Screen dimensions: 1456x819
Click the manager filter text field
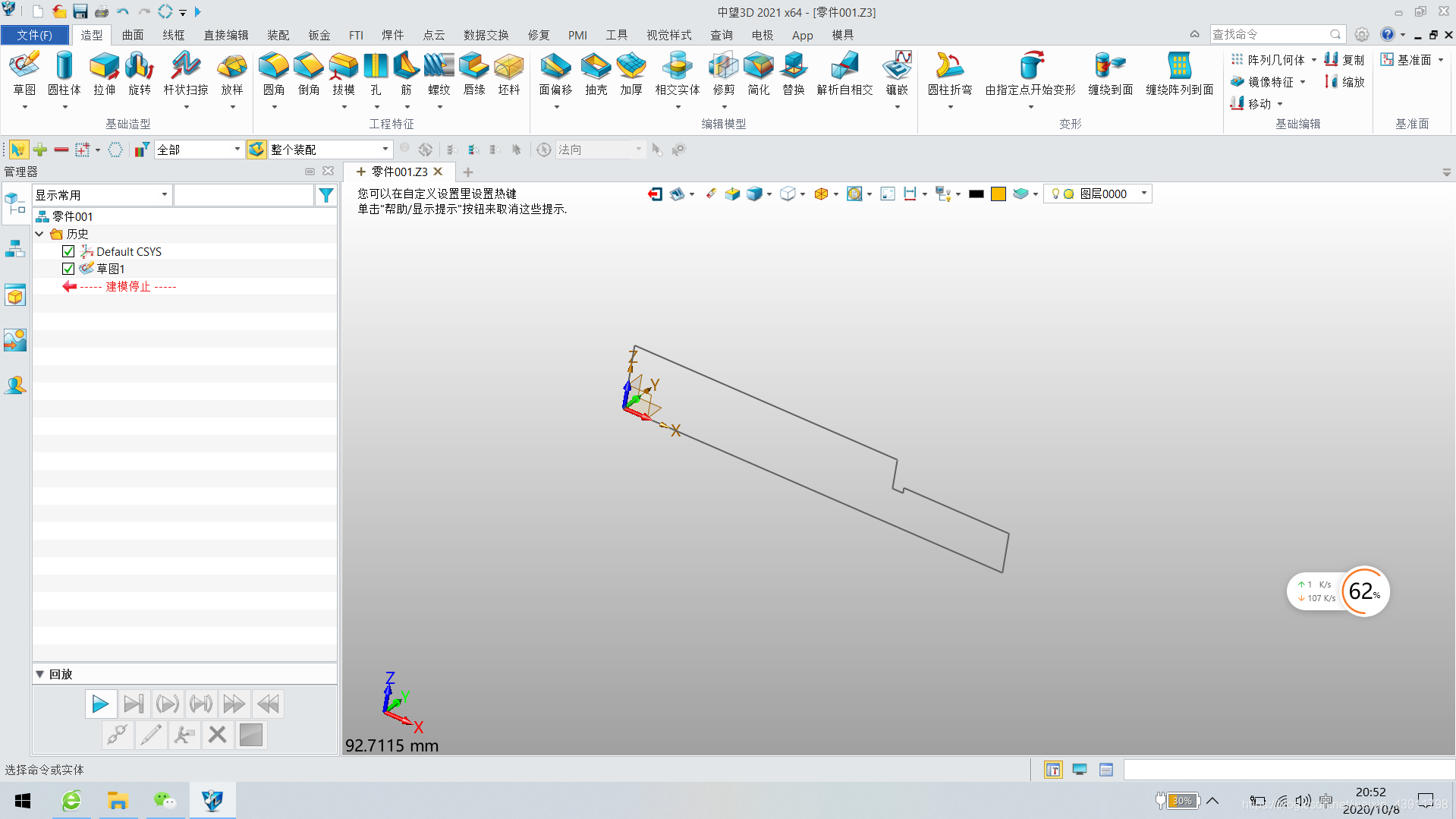pyautogui.click(x=244, y=195)
